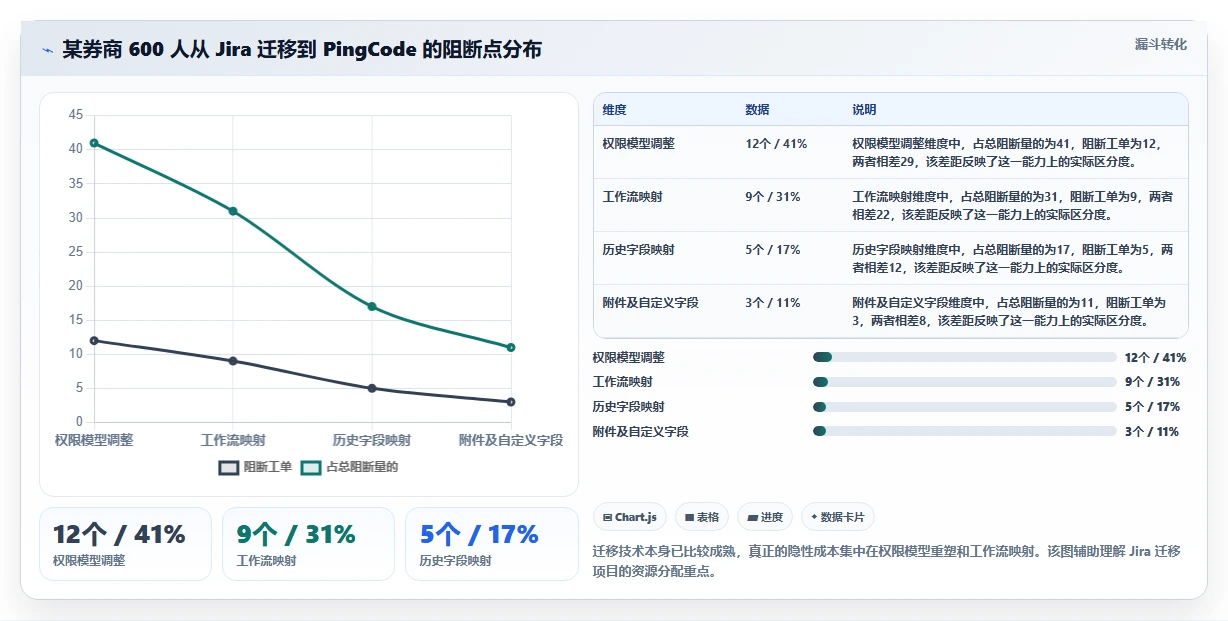This screenshot has height=621, width=1228.
Task: Select the 进度 tag chip
Action: pos(765,517)
